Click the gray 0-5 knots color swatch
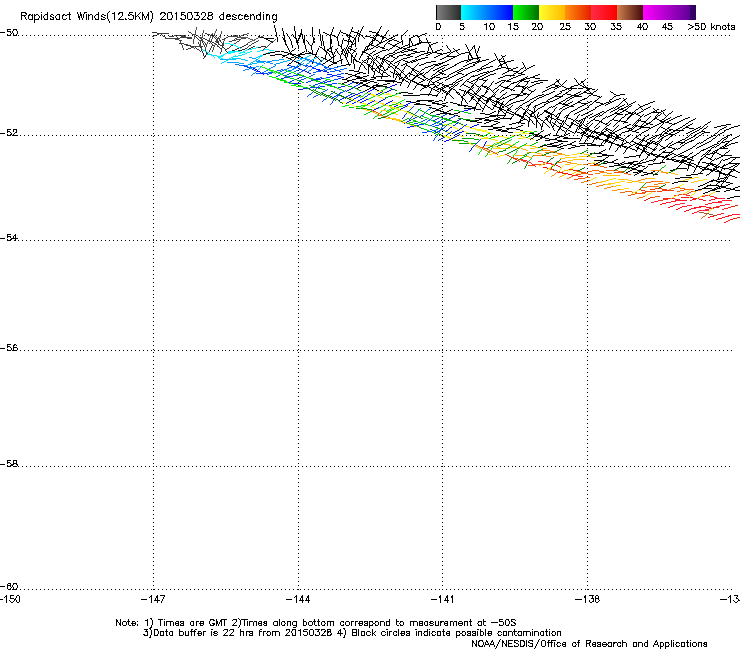Viewport: 740px width, 650px height. point(448,12)
